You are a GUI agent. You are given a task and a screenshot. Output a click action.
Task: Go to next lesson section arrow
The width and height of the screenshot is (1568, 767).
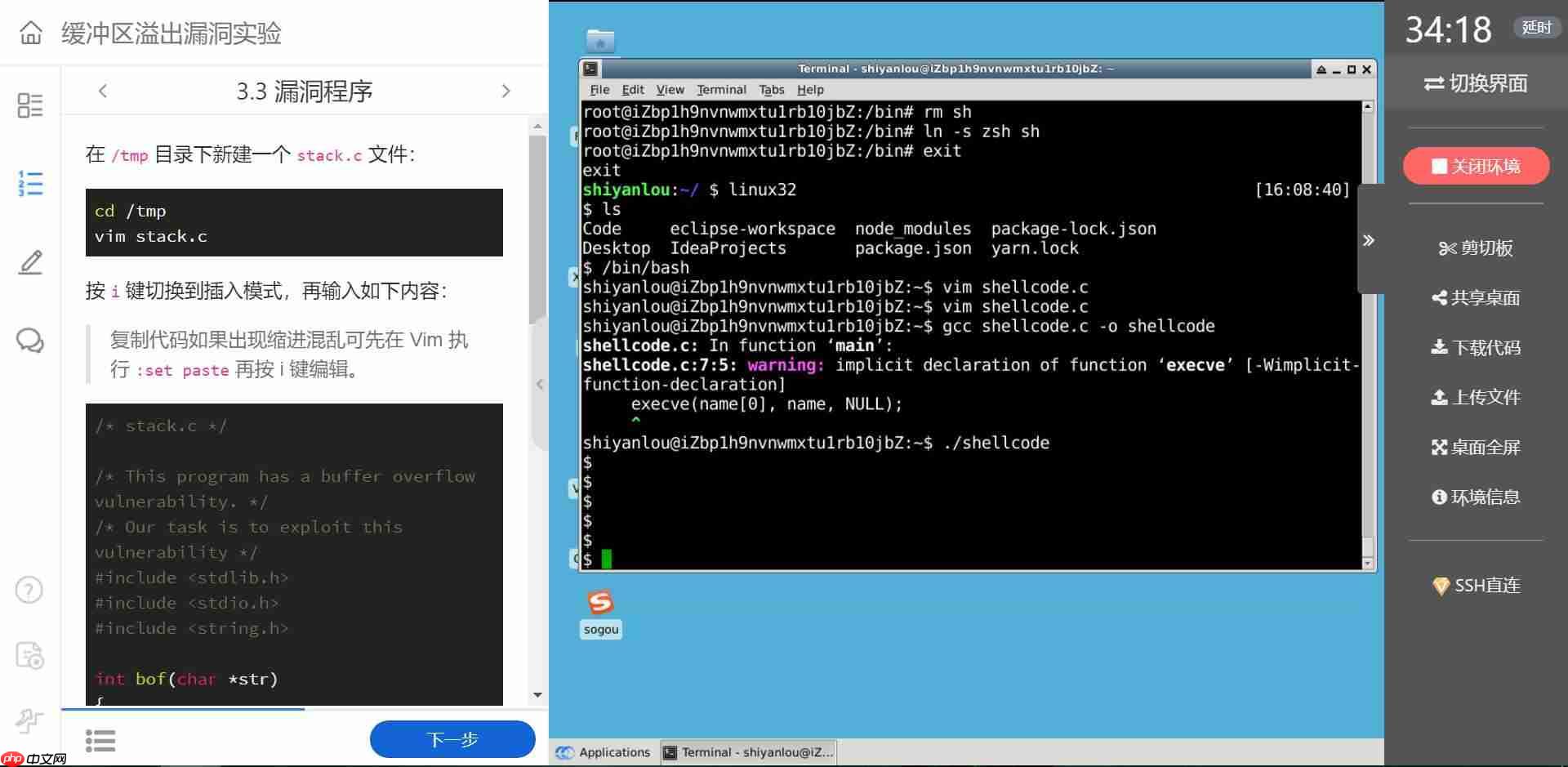pos(506,91)
